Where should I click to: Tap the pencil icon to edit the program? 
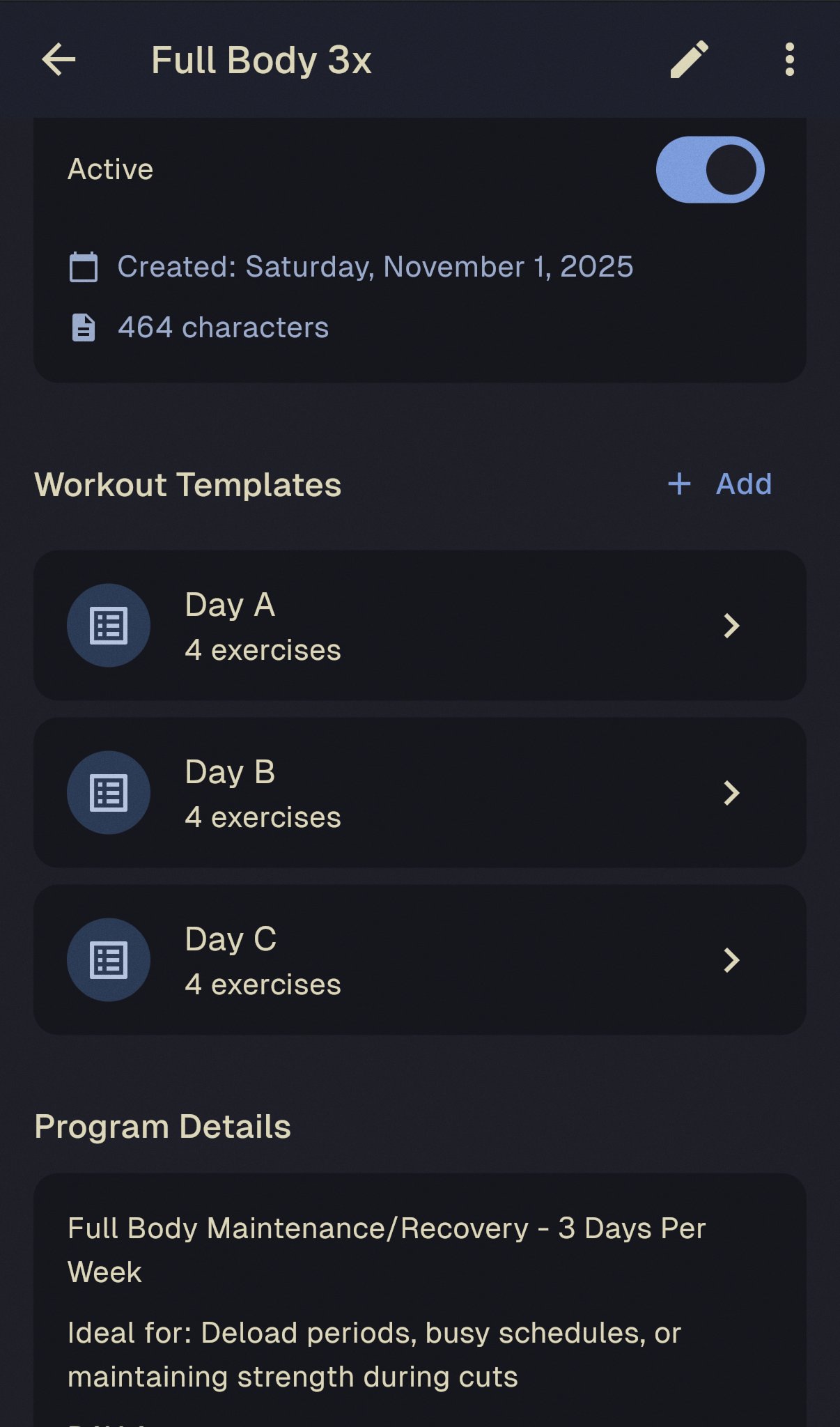[x=688, y=60]
